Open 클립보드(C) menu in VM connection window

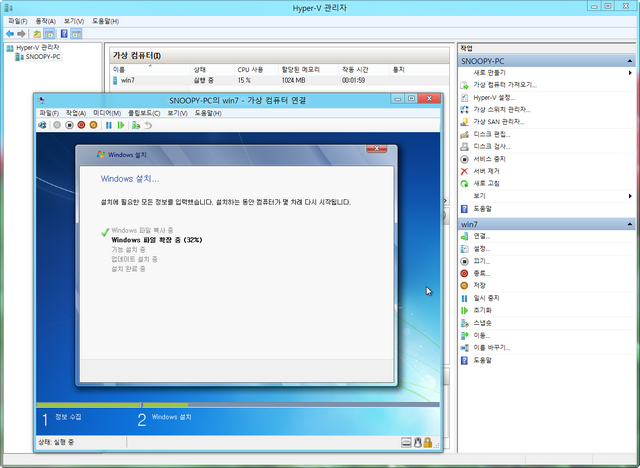(144, 113)
